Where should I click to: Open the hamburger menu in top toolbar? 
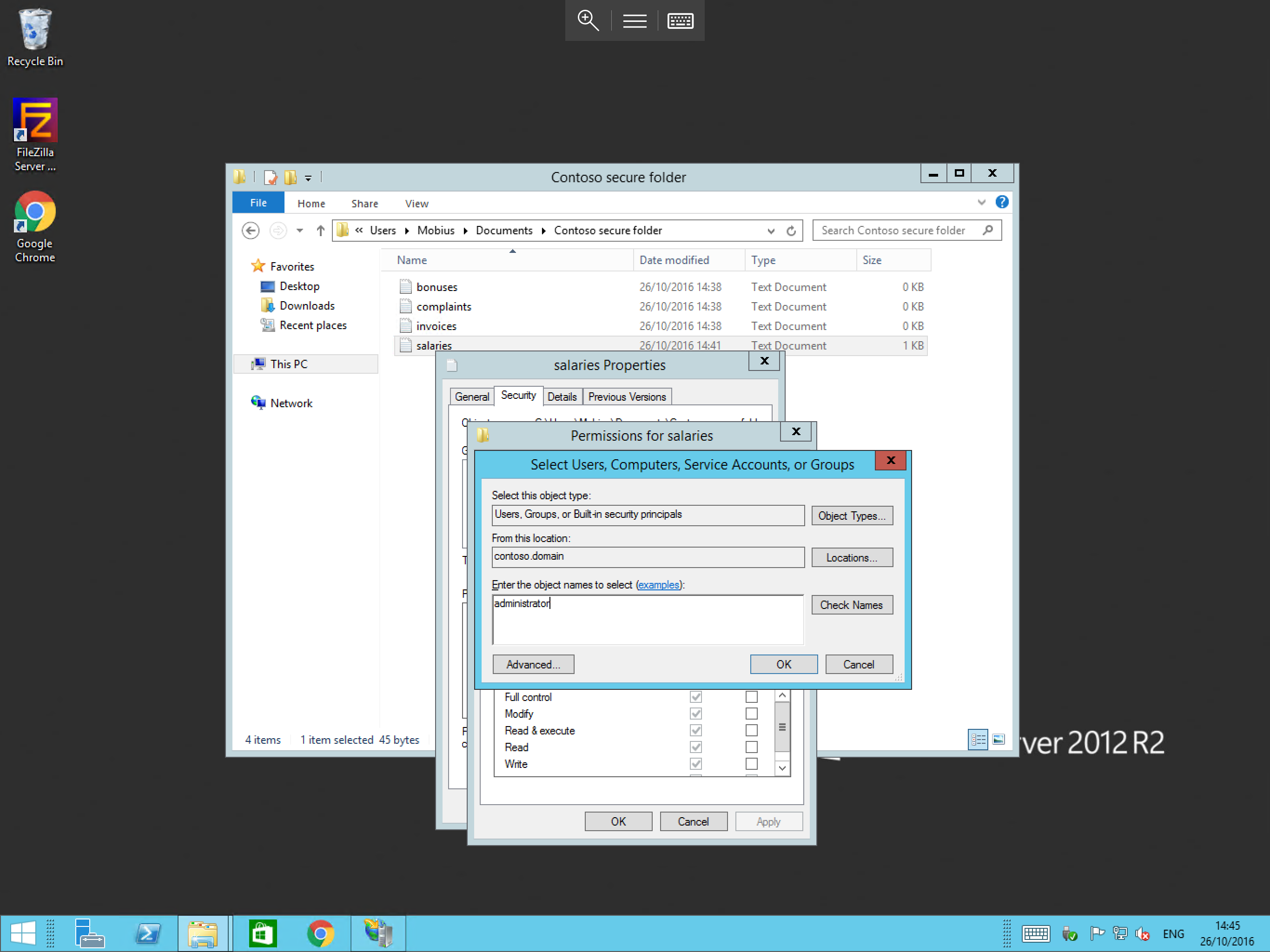(635, 20)
